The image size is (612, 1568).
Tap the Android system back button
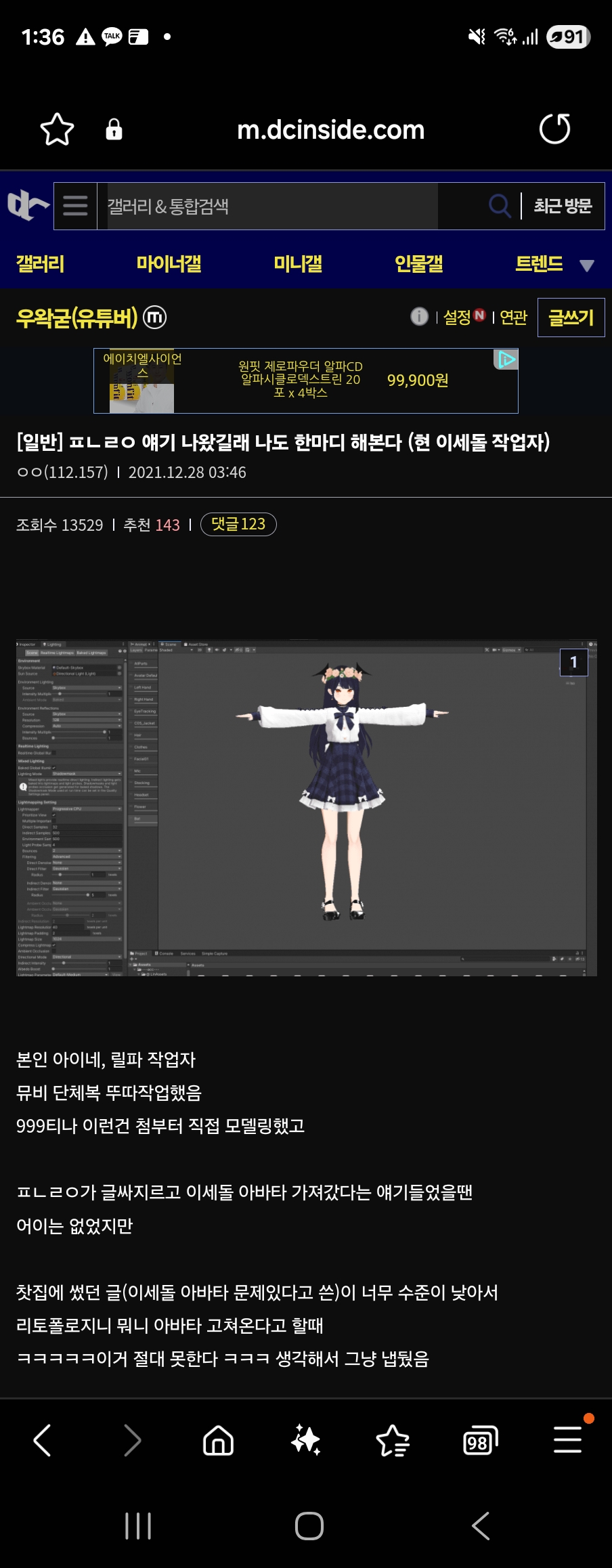click(481, 1526)
